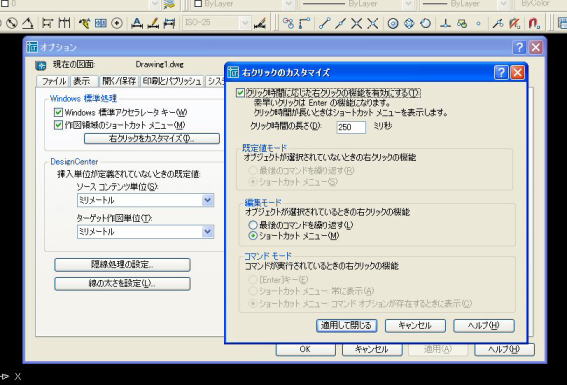Switch to the ファイル tab
This screenshot has width=567, height=385.
point(54,81)
